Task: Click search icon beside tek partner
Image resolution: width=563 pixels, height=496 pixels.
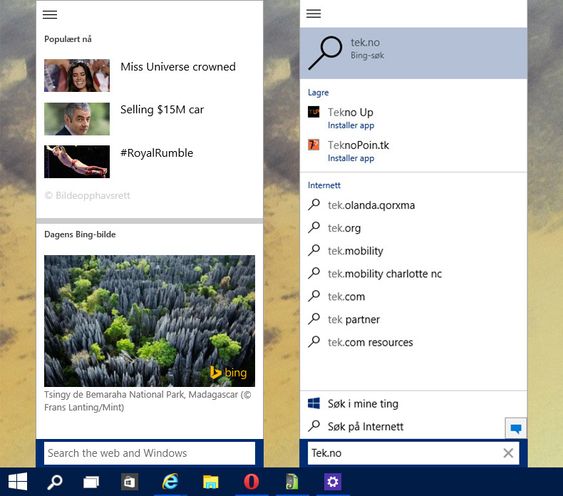Action: pos(314,319)
